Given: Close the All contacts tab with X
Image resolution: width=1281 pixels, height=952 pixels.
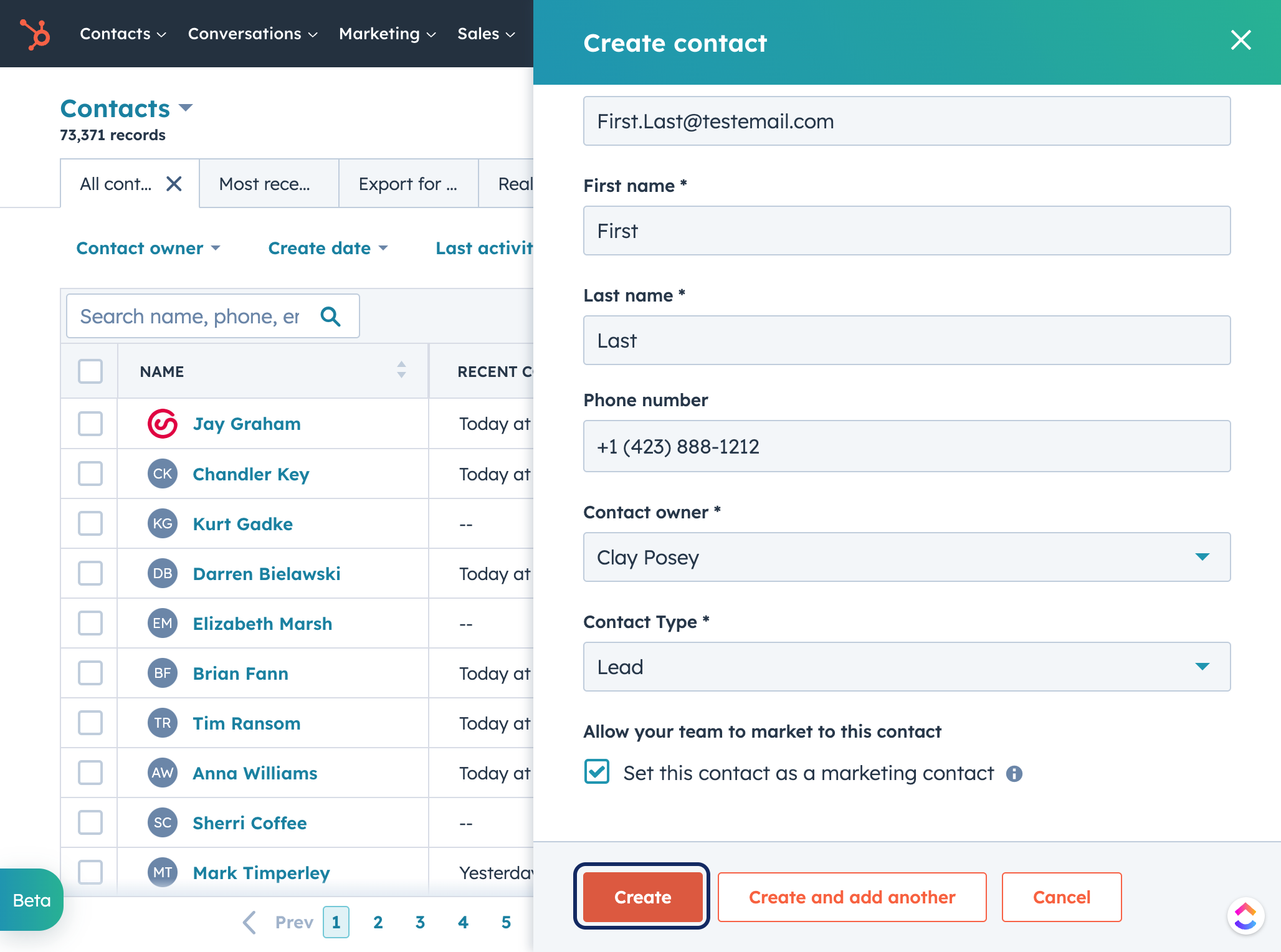Looking at the screenshot, I should (174, 184).
